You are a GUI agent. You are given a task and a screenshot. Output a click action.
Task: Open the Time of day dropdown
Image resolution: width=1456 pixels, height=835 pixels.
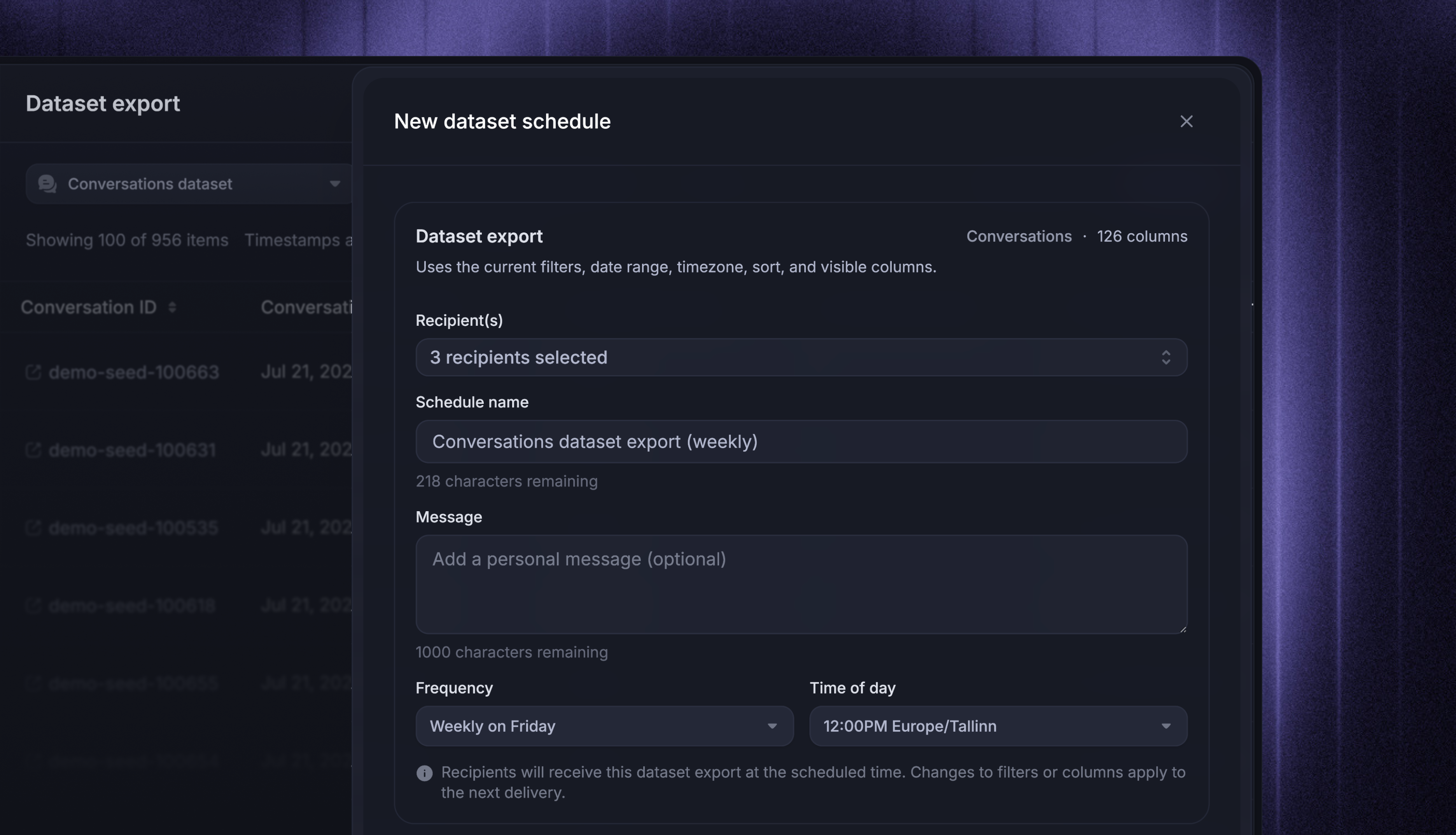click(998, 726)
